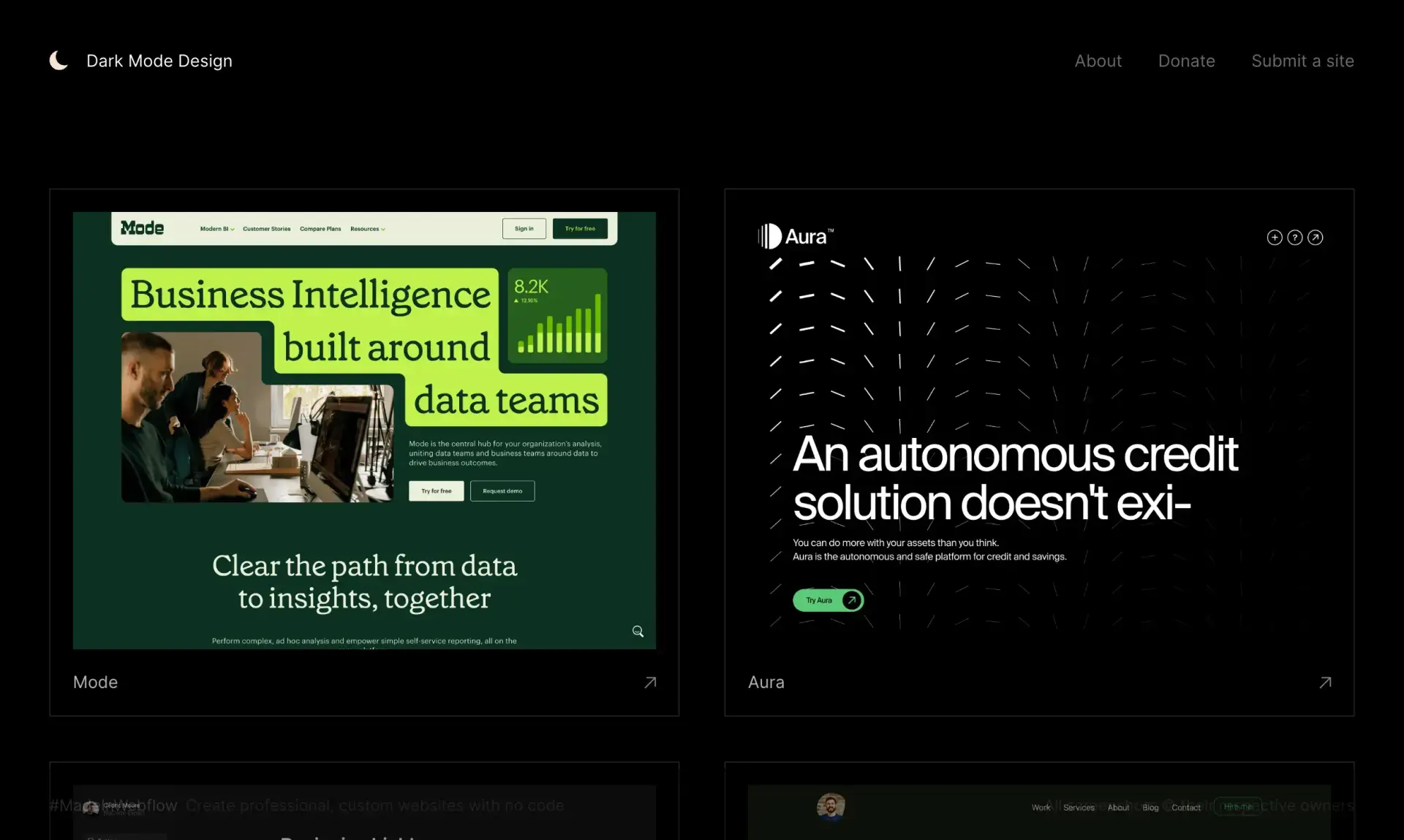The height and width of the screenshot is (840, 1404).
Task: Click the Mode wordmark logo
Action: [142, 227]
